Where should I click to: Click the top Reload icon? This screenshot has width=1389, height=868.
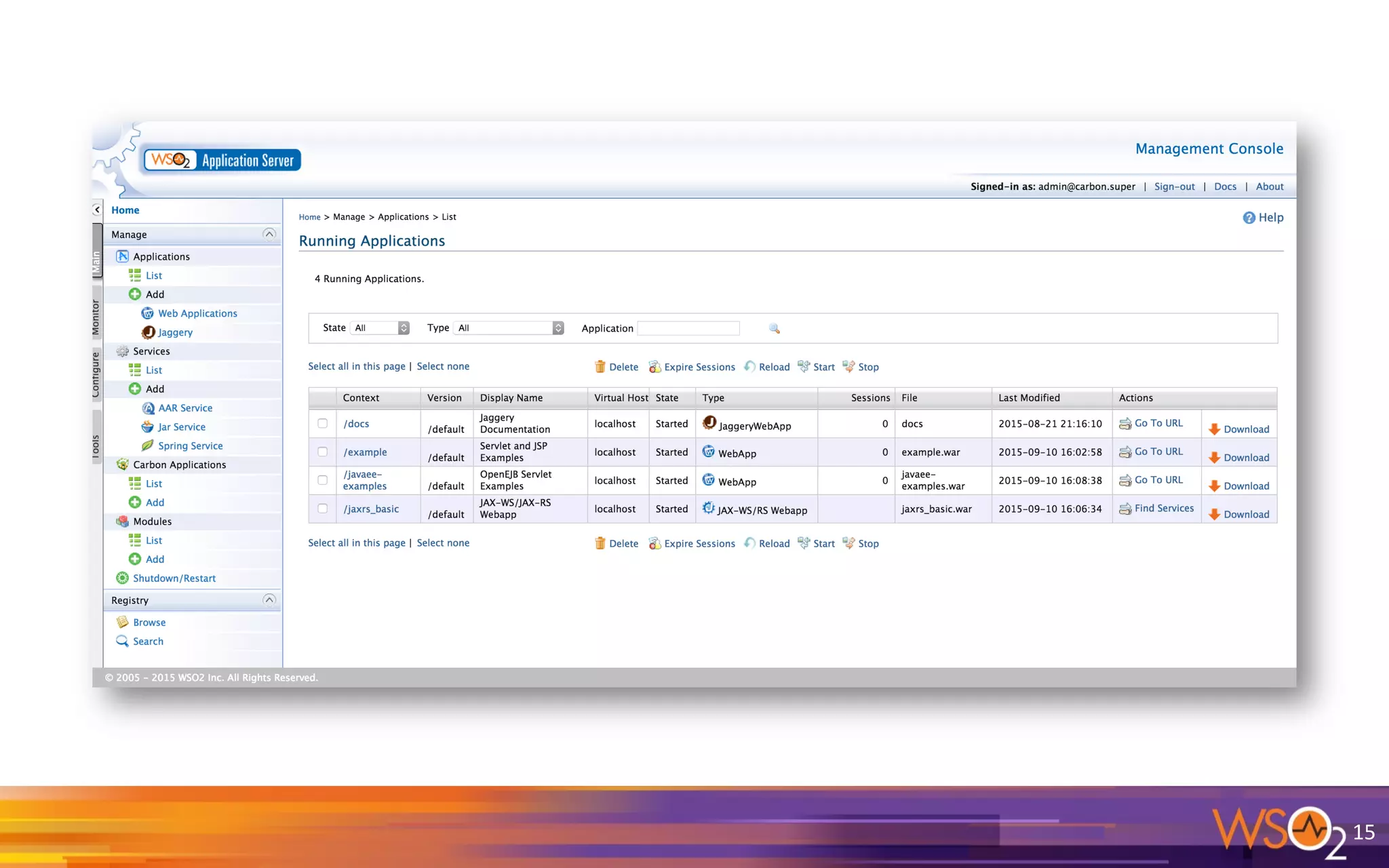(749, 367)
